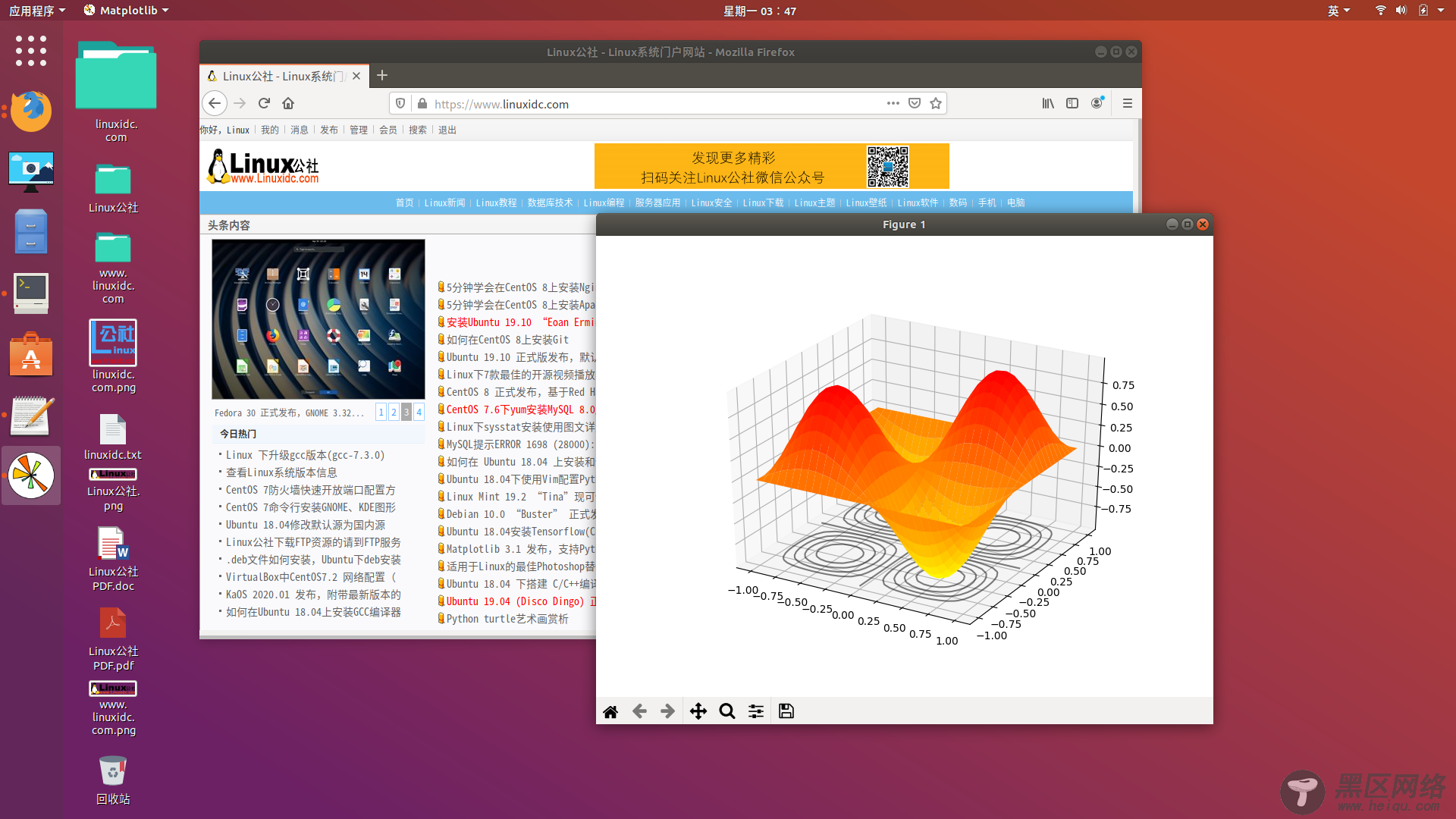Open 首页 in site navigation bar

pyautogui.click(x=404, y=202)
